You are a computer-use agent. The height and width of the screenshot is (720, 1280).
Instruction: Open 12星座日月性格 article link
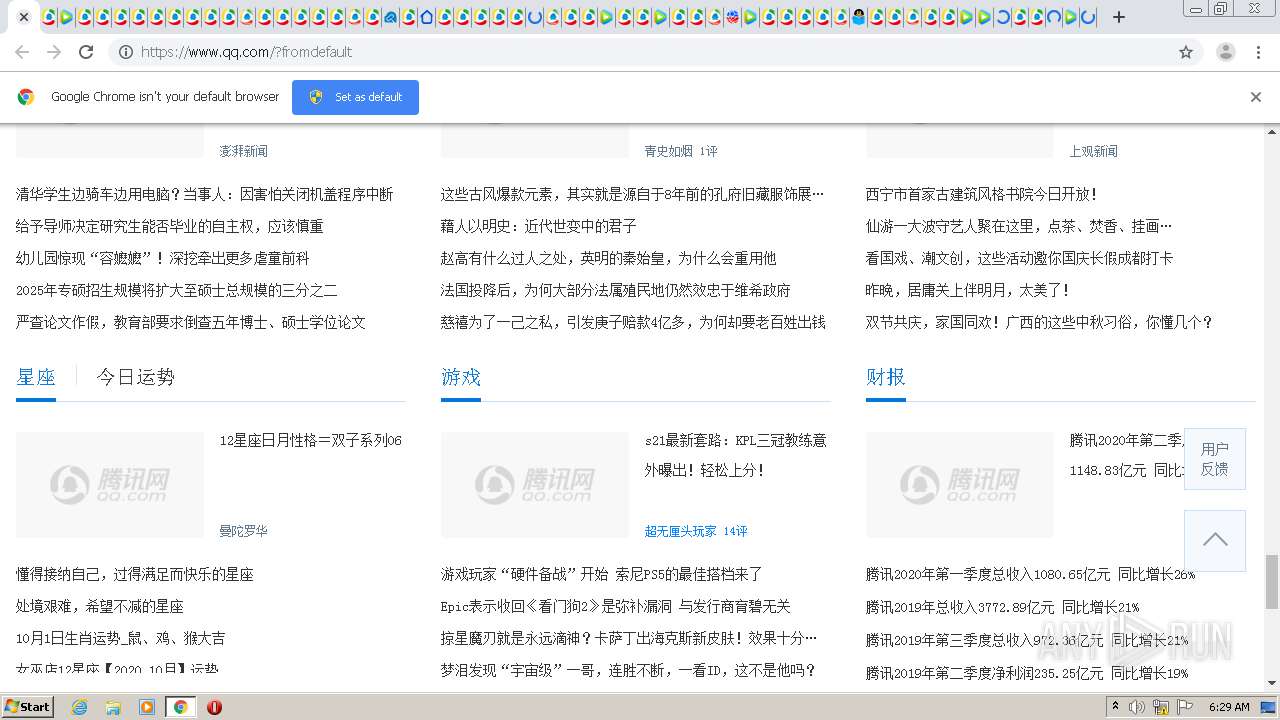click(311, 440)
